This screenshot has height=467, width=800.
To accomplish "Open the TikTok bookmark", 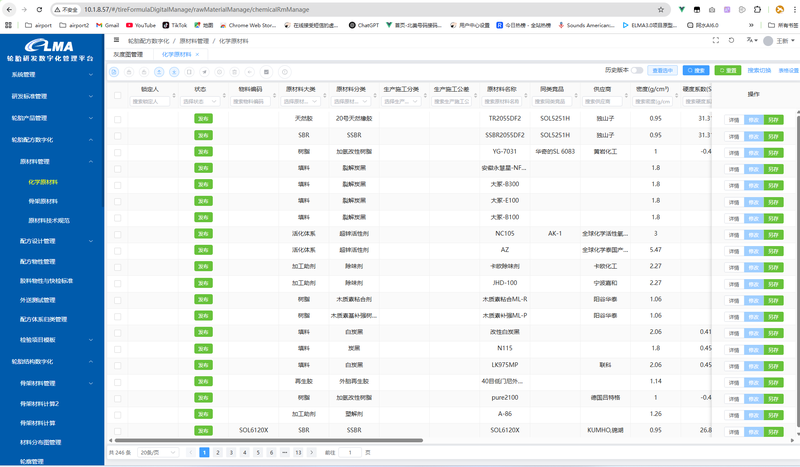I will tap(174, 25).
